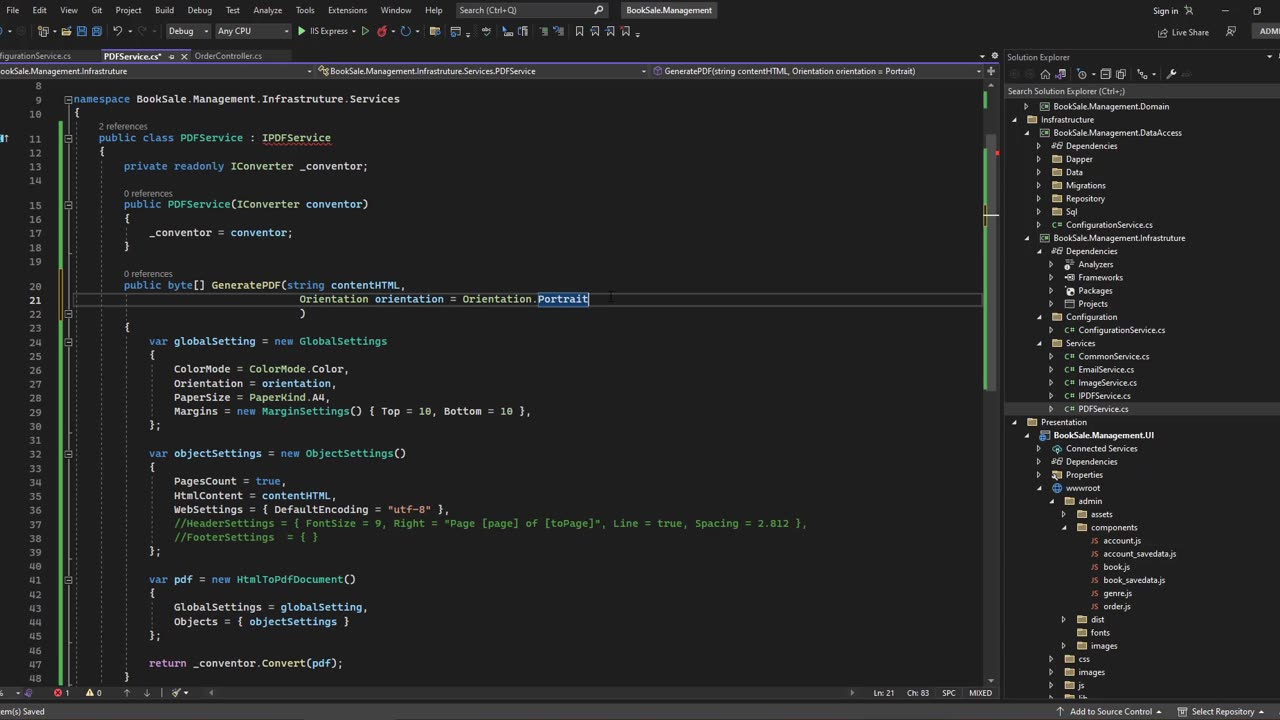The image size is (1280, 720).
Task: Click Sign in link
Action: click(x=1165, y=11)
